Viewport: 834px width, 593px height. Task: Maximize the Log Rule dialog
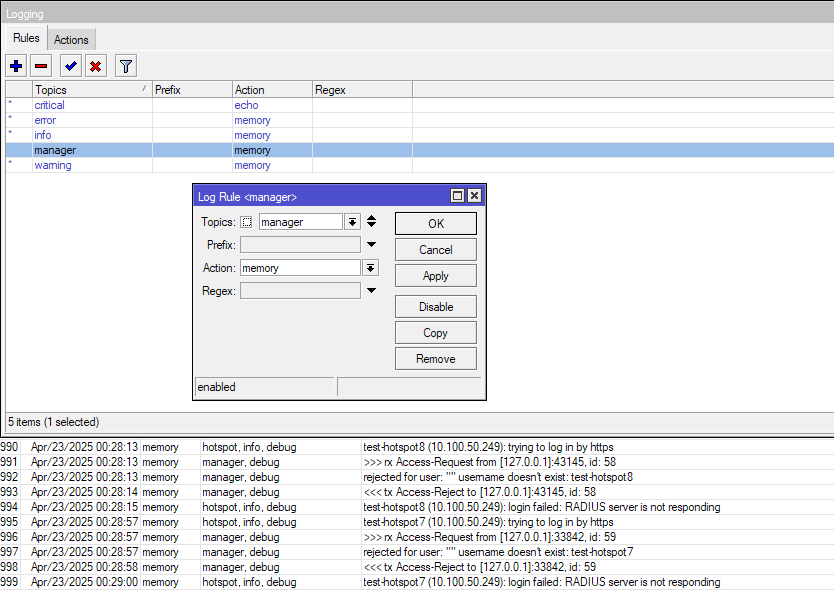coord(457,196)
